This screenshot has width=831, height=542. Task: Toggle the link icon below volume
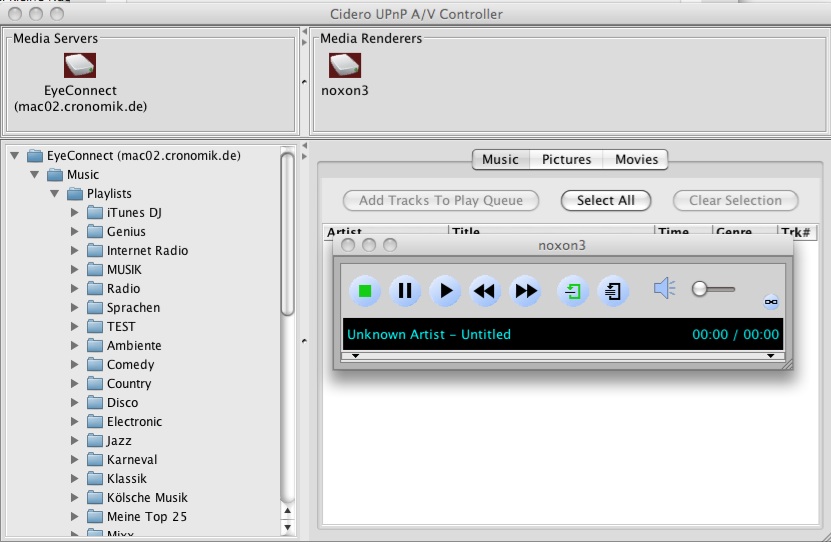(771, 302)
